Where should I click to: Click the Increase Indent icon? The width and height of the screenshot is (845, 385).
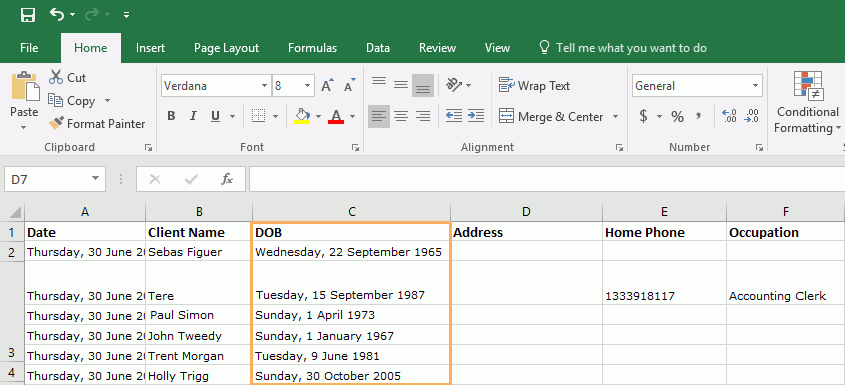[475, 116]
